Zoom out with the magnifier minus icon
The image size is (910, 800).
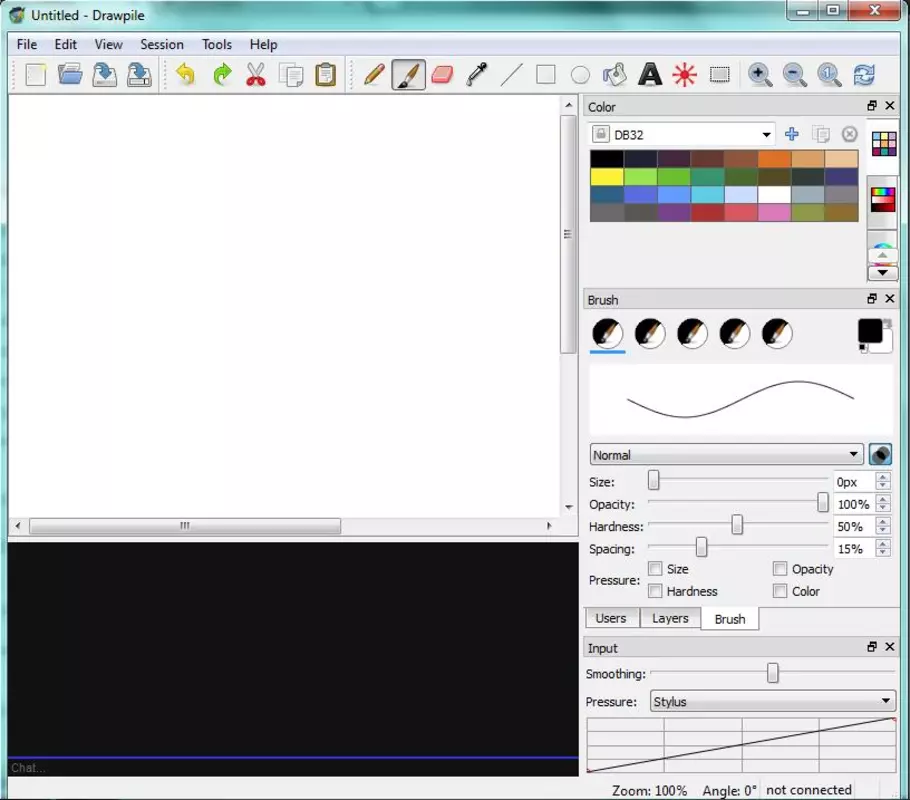[x=795, y=75]
